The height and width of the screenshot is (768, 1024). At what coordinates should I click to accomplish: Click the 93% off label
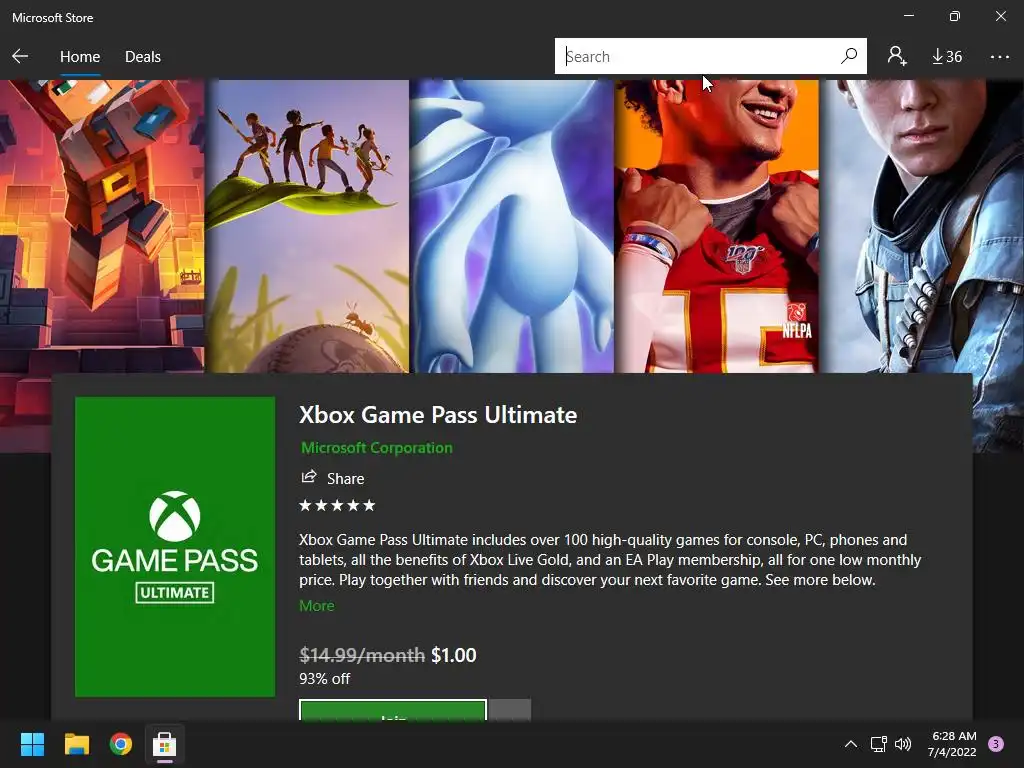pos(325,679)
